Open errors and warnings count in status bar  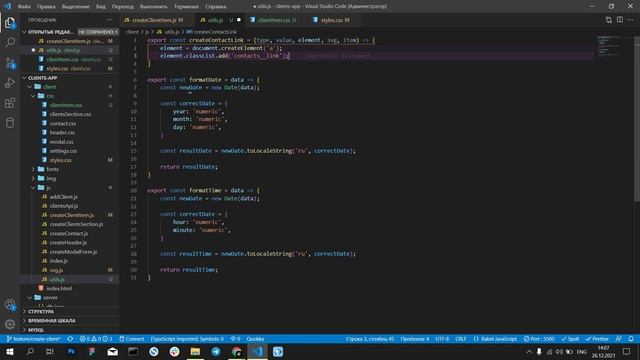[x=96, y=339]
